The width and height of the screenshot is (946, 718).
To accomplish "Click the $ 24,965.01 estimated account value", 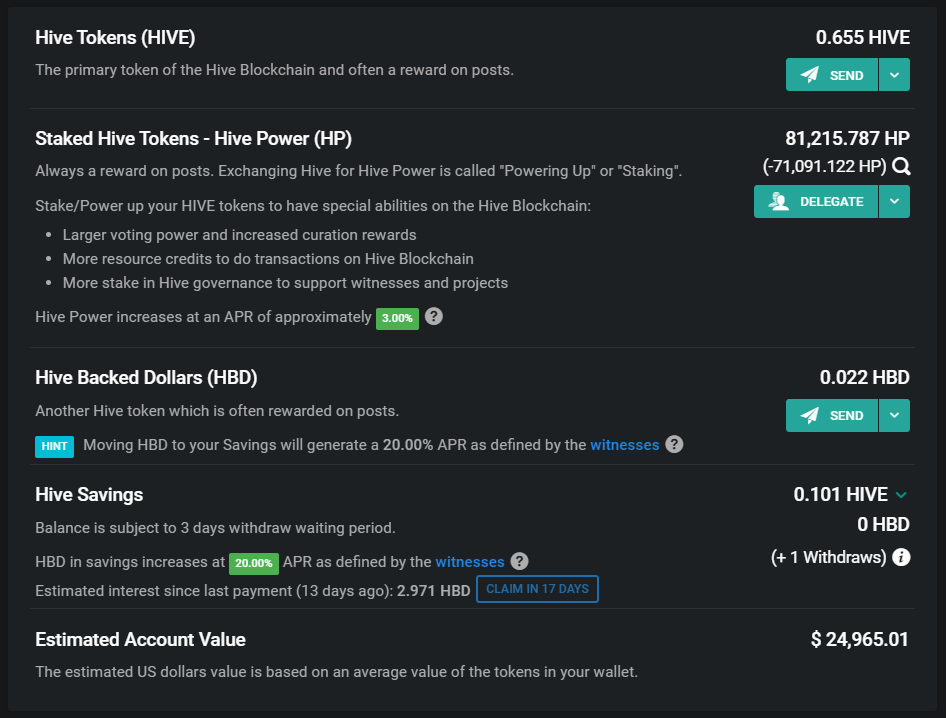I will coord(860,640).
